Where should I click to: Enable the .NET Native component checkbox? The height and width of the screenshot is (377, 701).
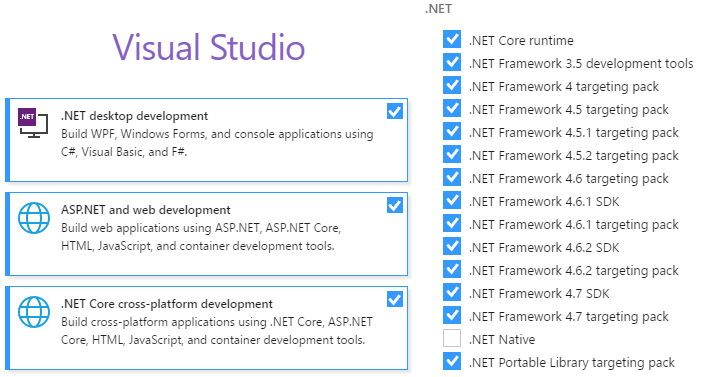pos(452,338)
